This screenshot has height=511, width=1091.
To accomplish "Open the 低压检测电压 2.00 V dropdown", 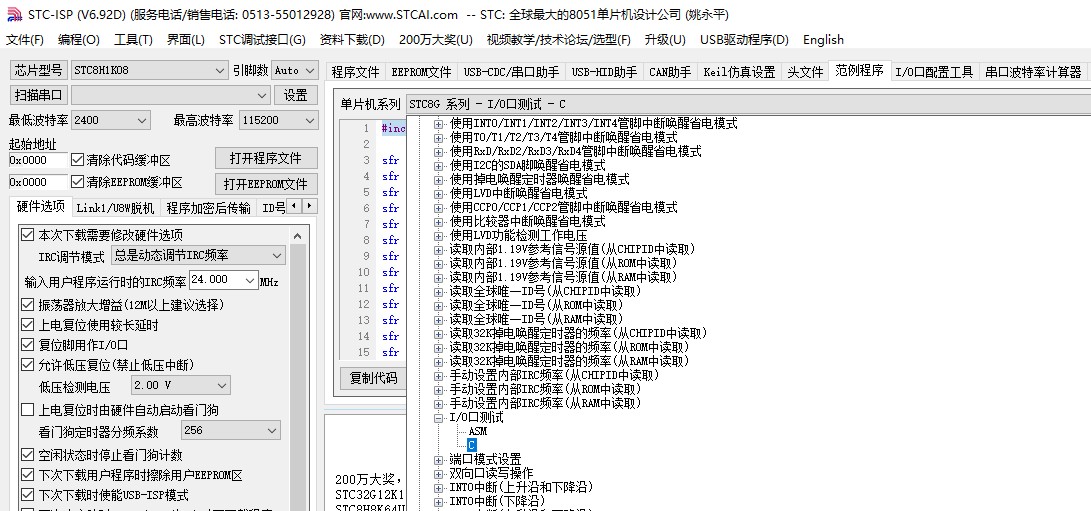I will click(x=181, y=385).
